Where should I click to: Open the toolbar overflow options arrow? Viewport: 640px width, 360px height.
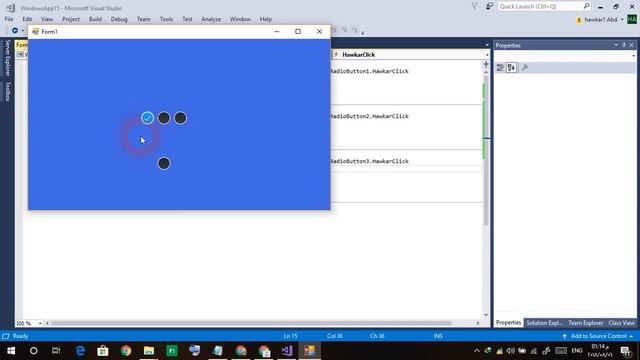[362, 32]
